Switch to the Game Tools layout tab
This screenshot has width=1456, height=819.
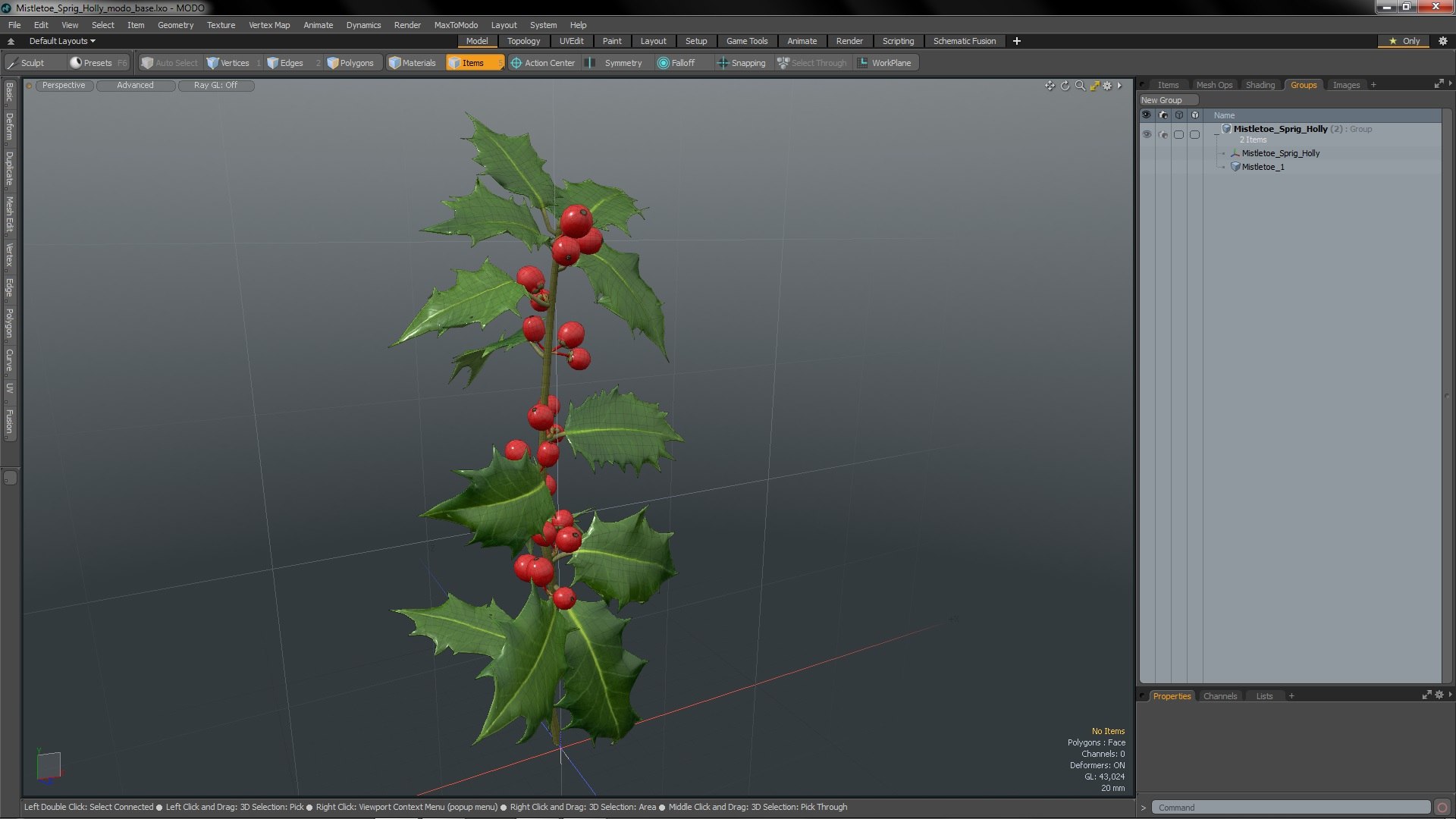click(x=747, y=41)
